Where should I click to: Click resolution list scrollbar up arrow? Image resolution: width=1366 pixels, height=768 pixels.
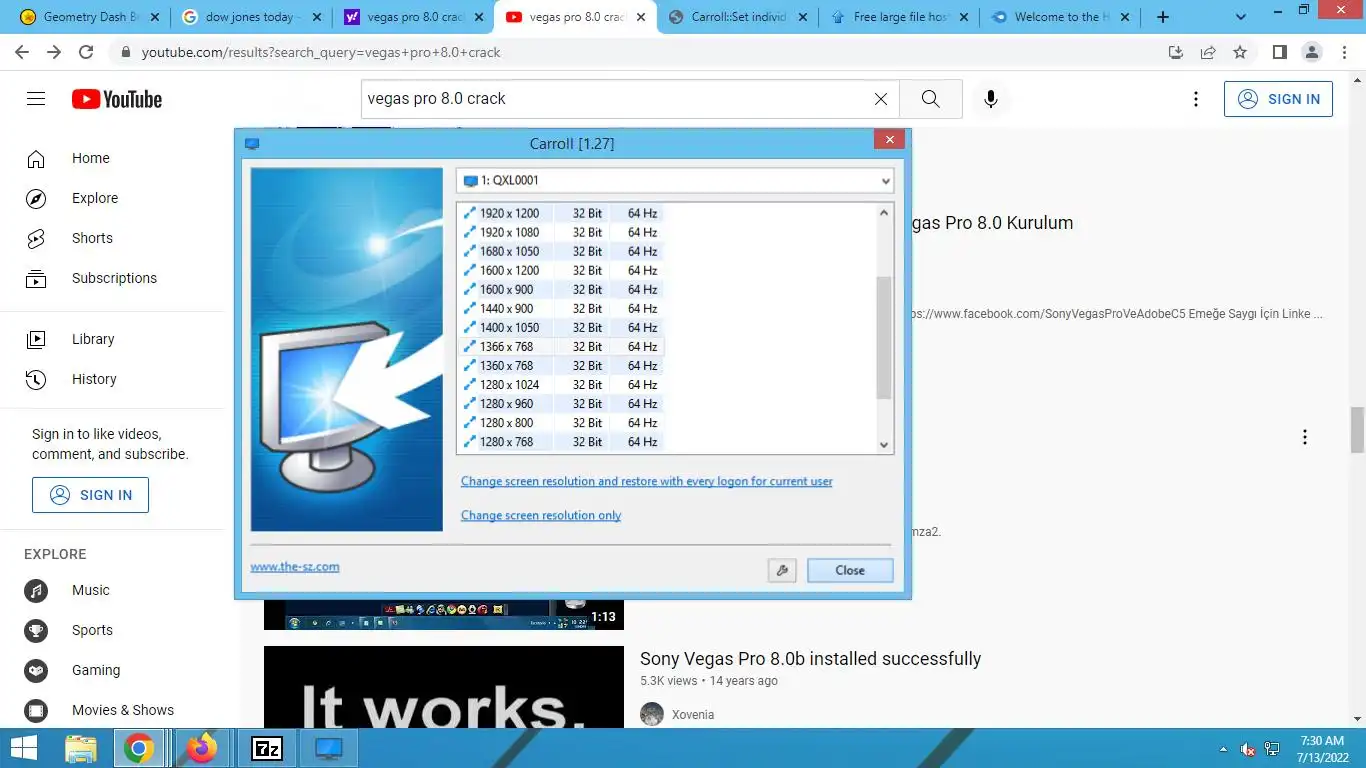884,212
